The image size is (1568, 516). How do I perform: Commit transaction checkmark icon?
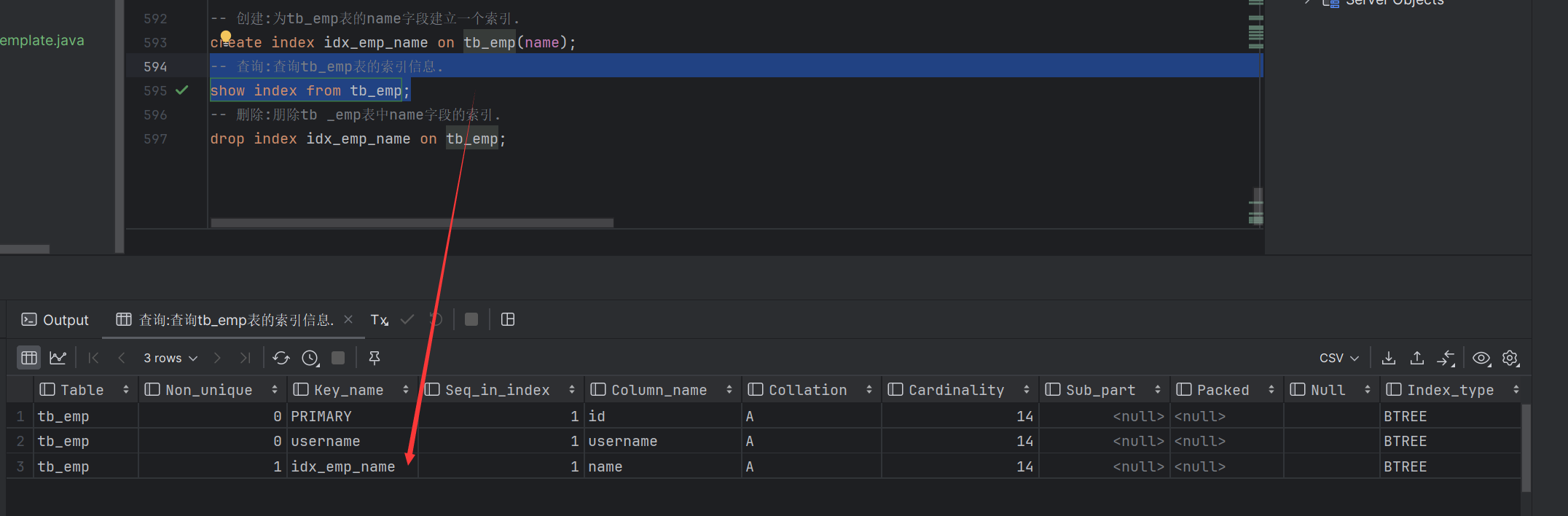pos(407,319)
